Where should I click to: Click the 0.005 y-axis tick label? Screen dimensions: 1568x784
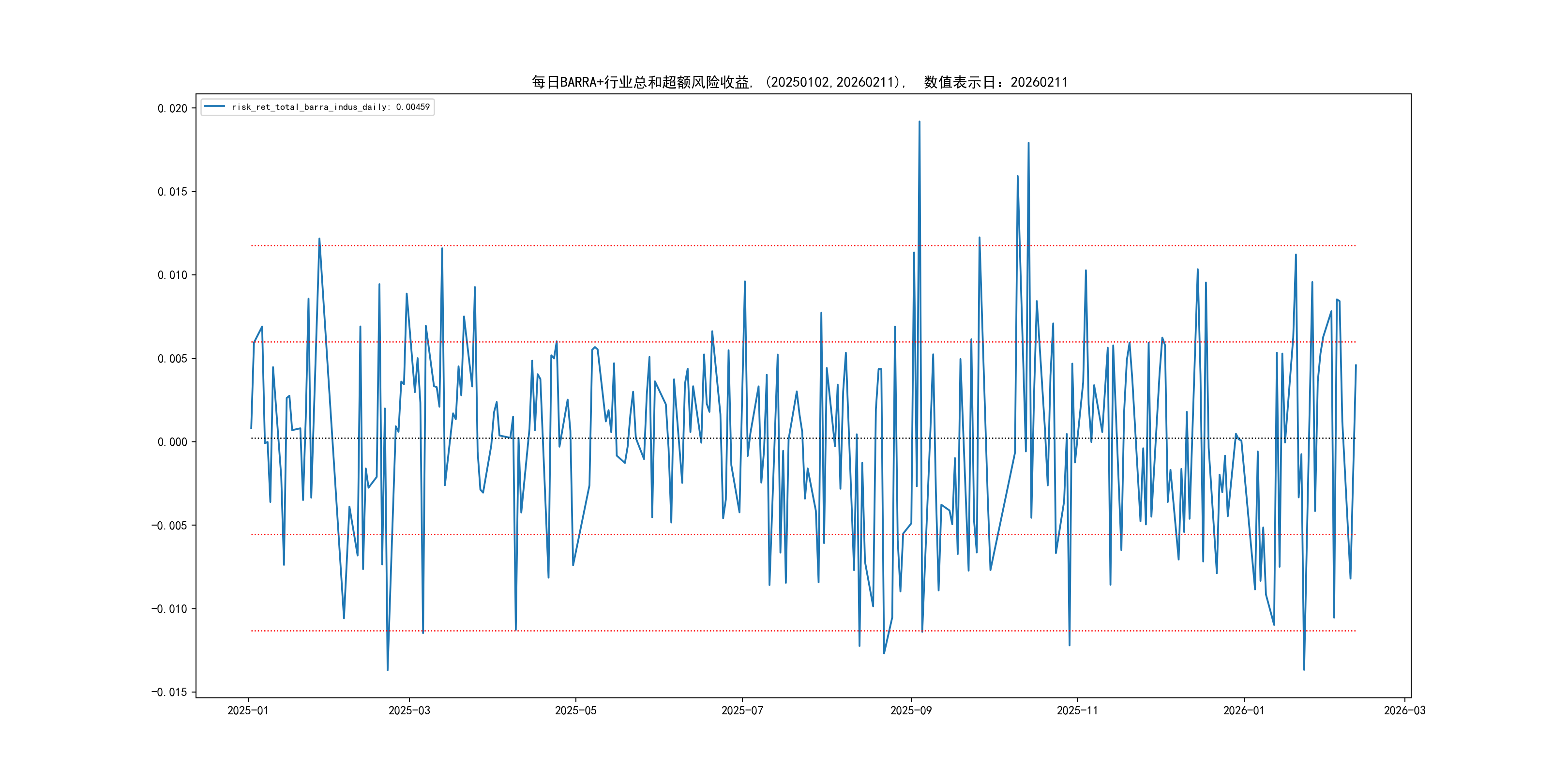[x=172, y=359]
